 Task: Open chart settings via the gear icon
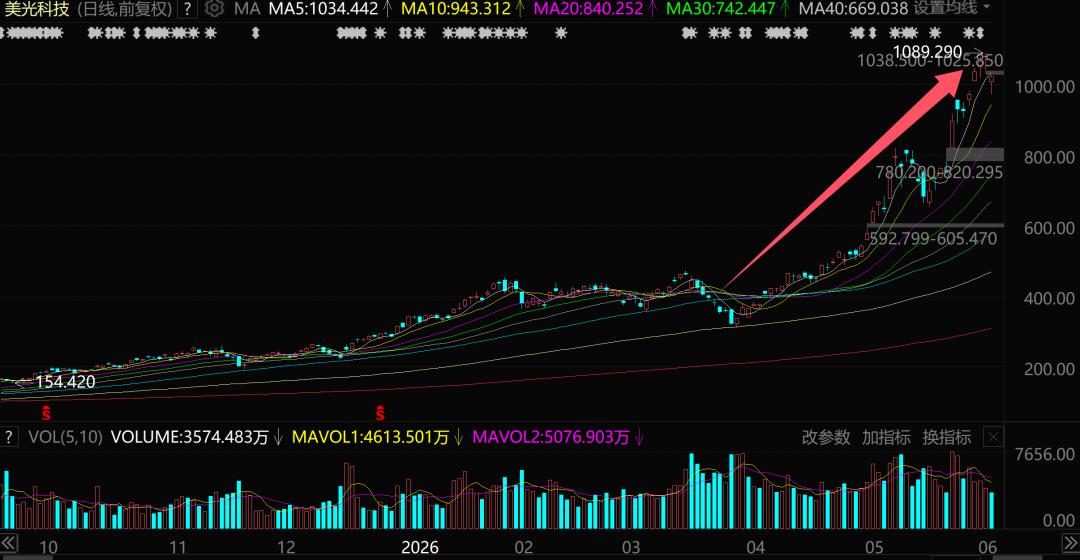[214, 9]
